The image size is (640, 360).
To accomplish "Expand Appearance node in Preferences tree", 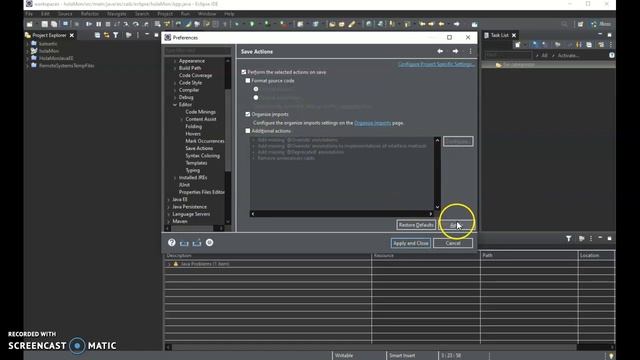I will 175,61.
